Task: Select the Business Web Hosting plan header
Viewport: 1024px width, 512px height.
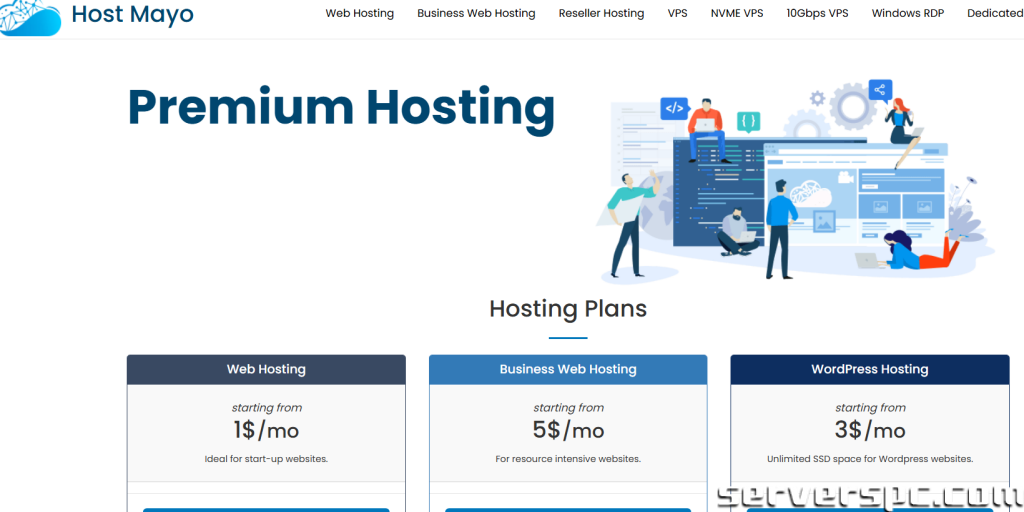Action: (568, 369)
